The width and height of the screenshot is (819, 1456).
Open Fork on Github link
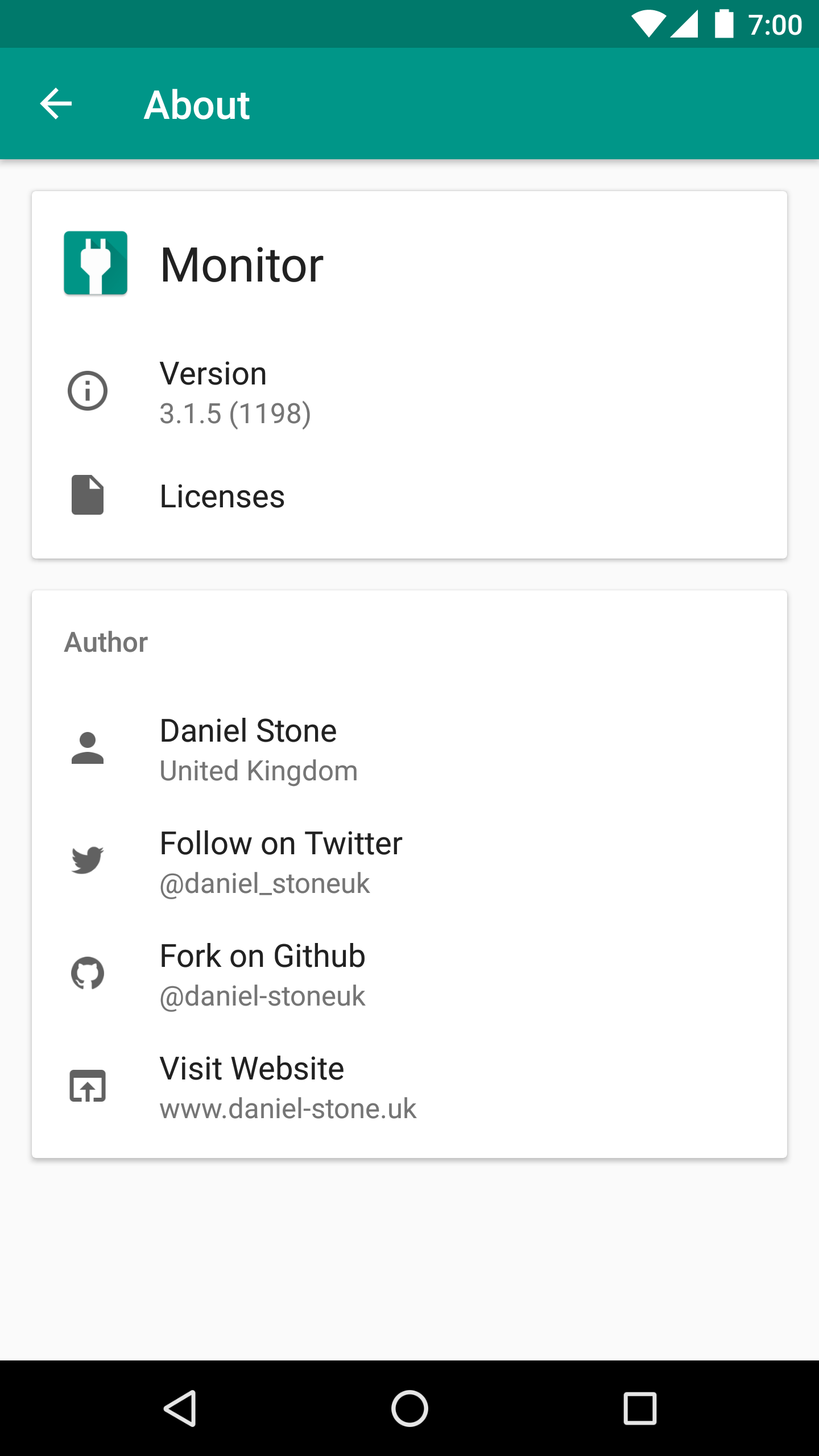262,956
